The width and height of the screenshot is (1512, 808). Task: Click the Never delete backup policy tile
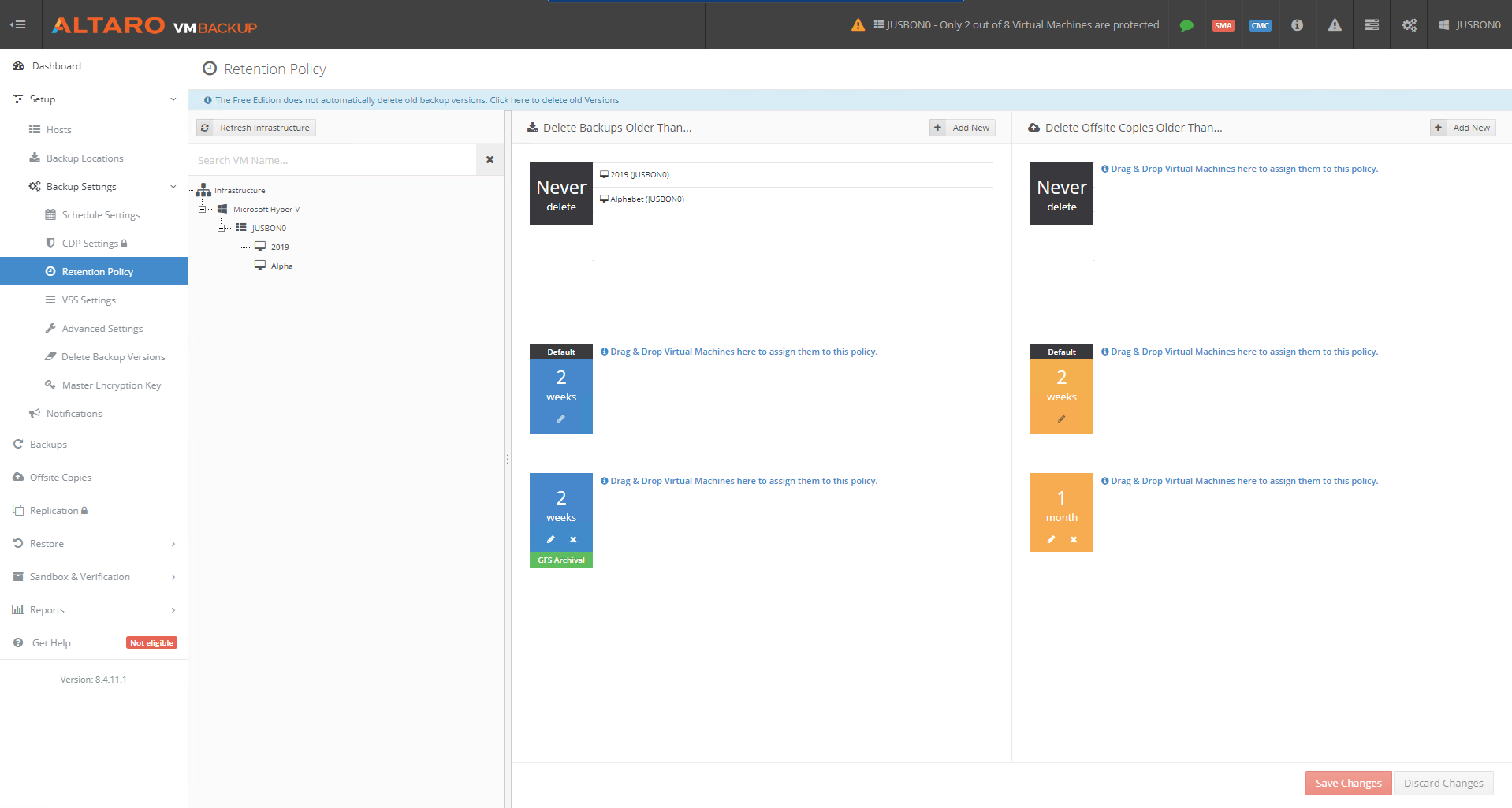(561, 194)
